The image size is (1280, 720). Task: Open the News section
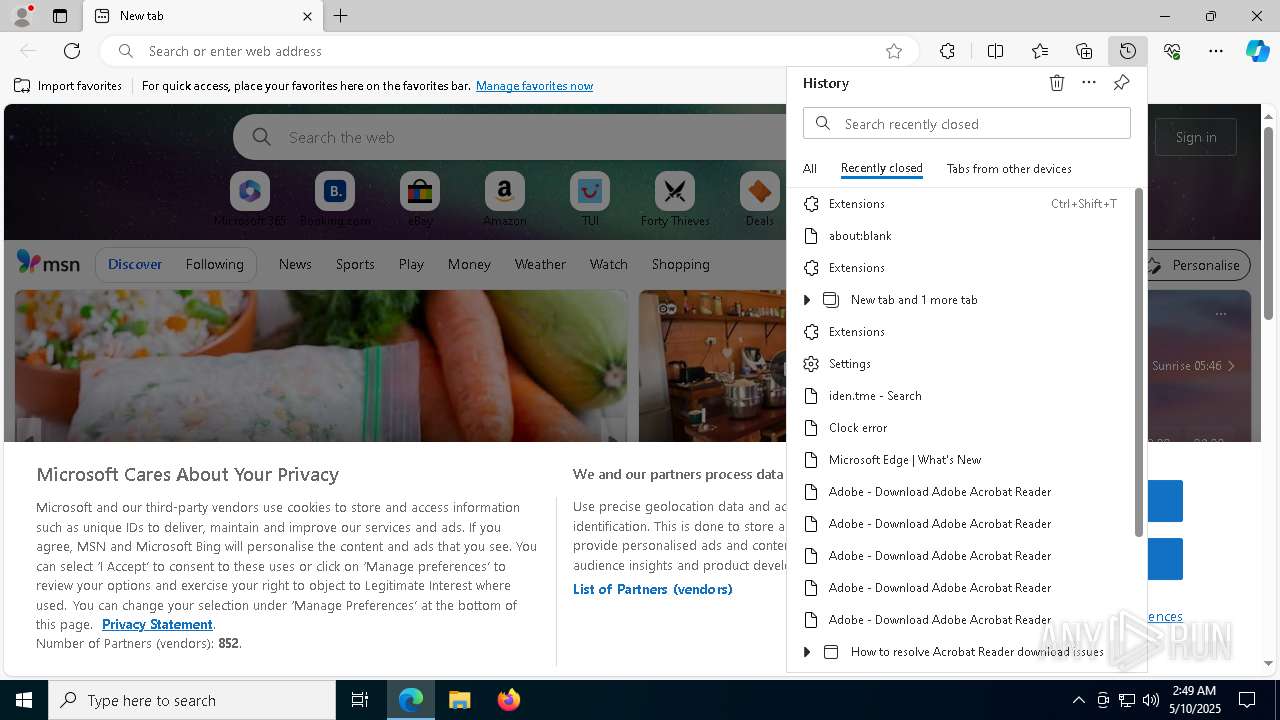click(x=295, y=264)
